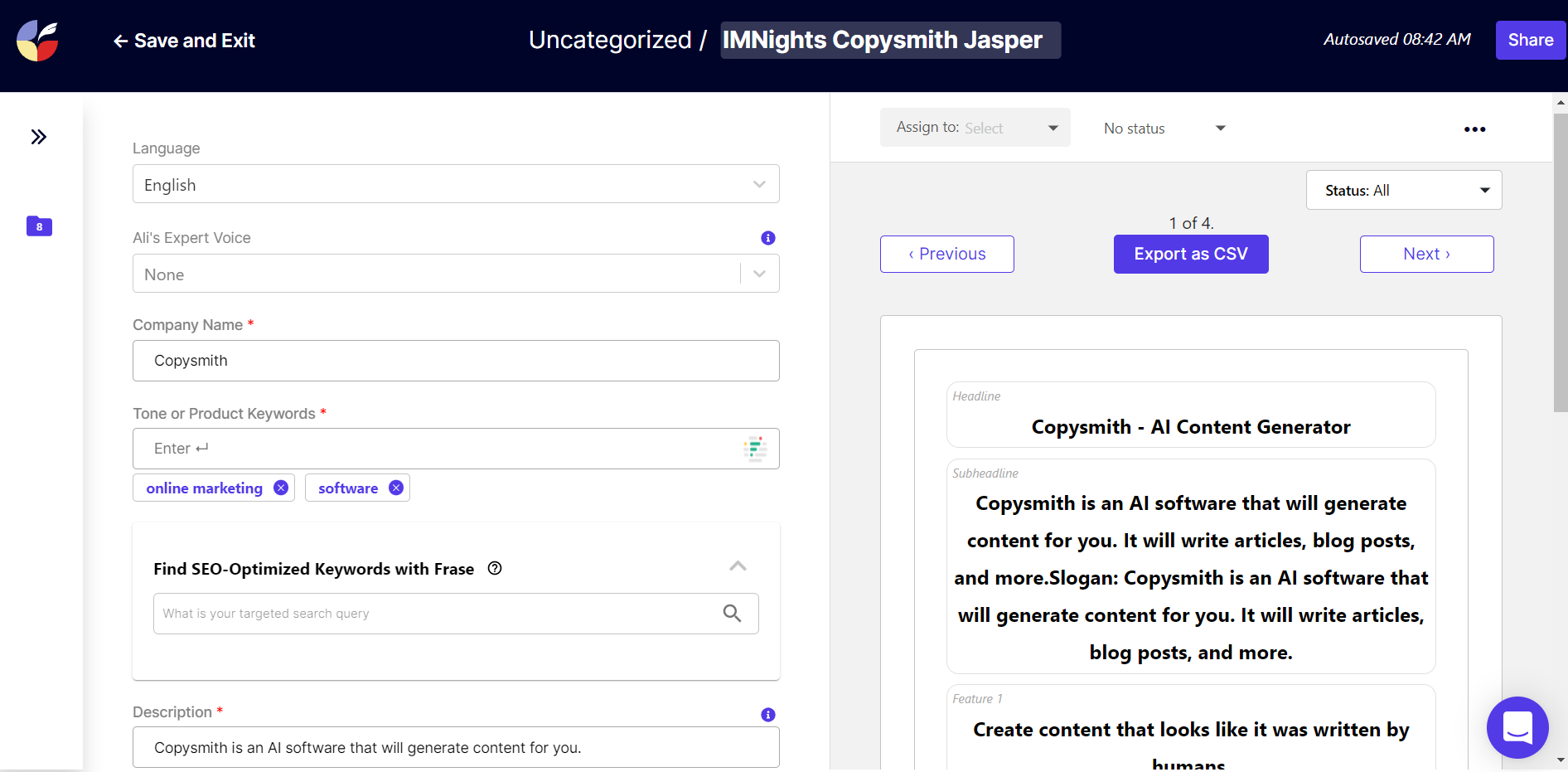1568x772 pixels.
Task: Edit the IMNights Copysmith Jasper title field
Action: pos(890,40)
